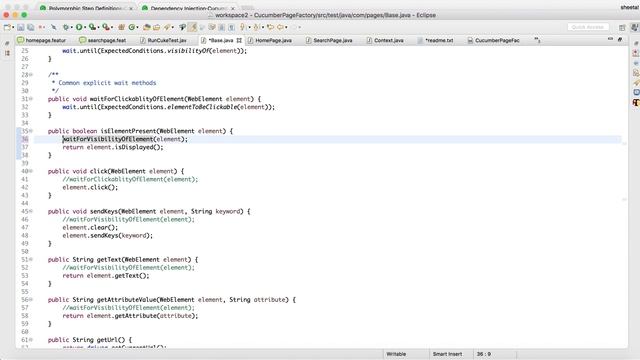Image resolution: width=640 pixels, height=360 pixels.
Task: Open the Run configurations dropdown arrow
Action: click(x=85, y=27)
